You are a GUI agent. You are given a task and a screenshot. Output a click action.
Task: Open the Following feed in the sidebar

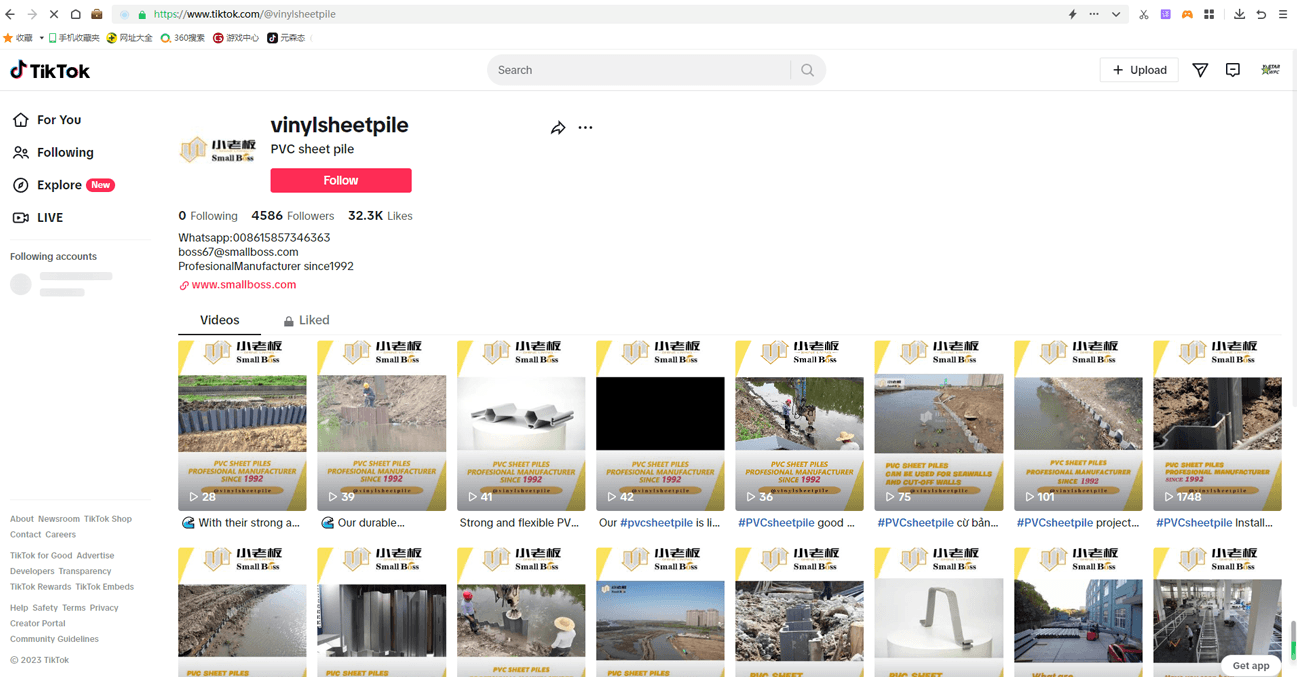(54, 153)
